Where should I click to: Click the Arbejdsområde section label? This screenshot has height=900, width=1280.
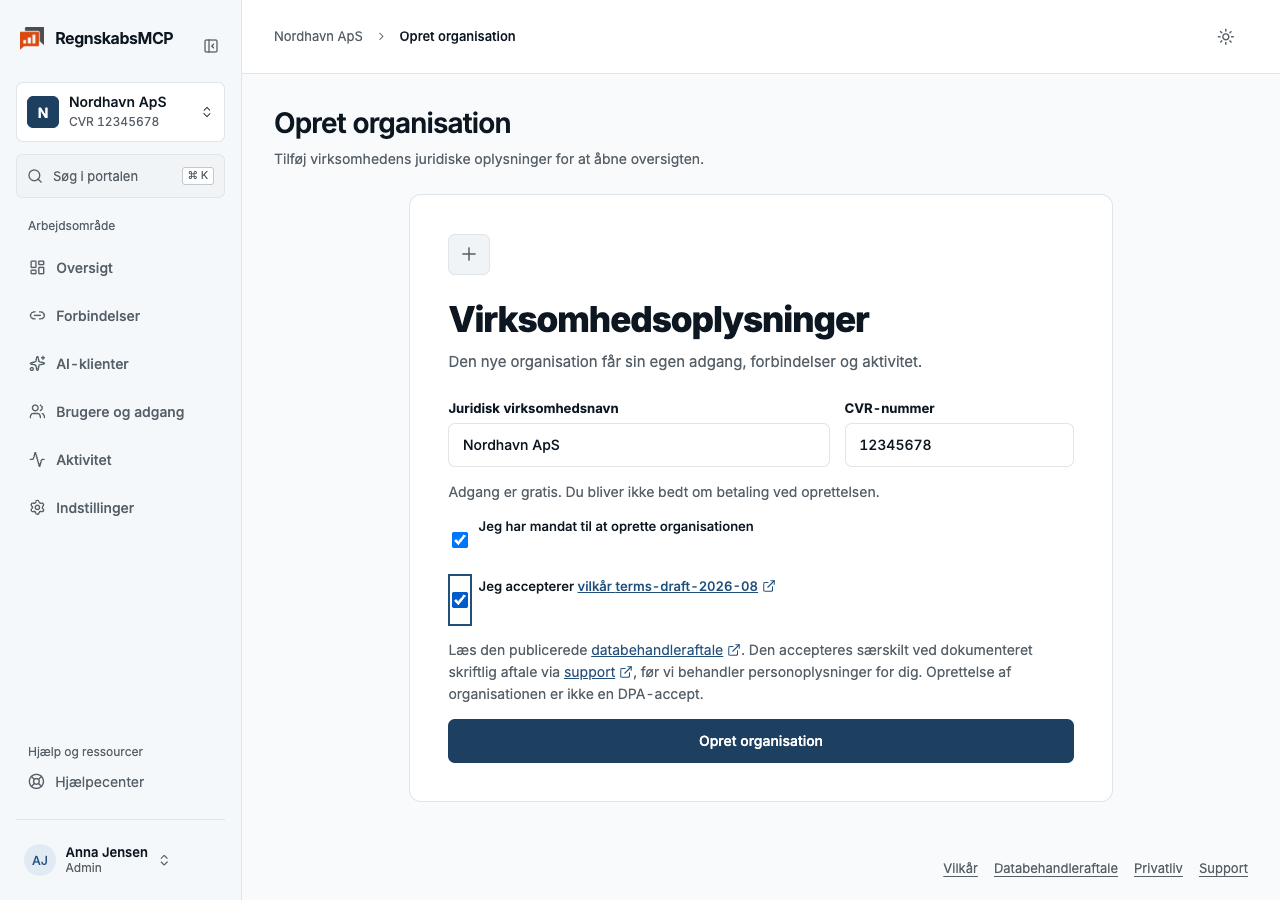coord(71,226)
